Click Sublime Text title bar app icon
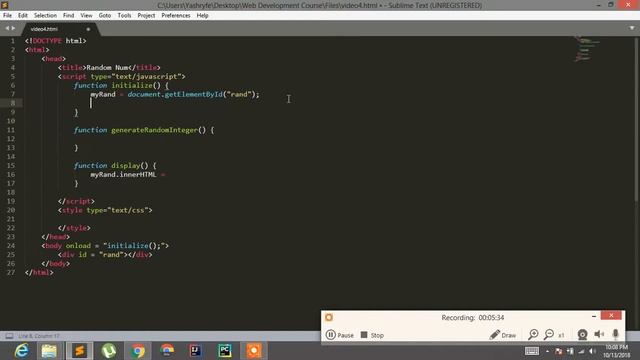Viewport: 640px width, 360px height. pos(4,5)
